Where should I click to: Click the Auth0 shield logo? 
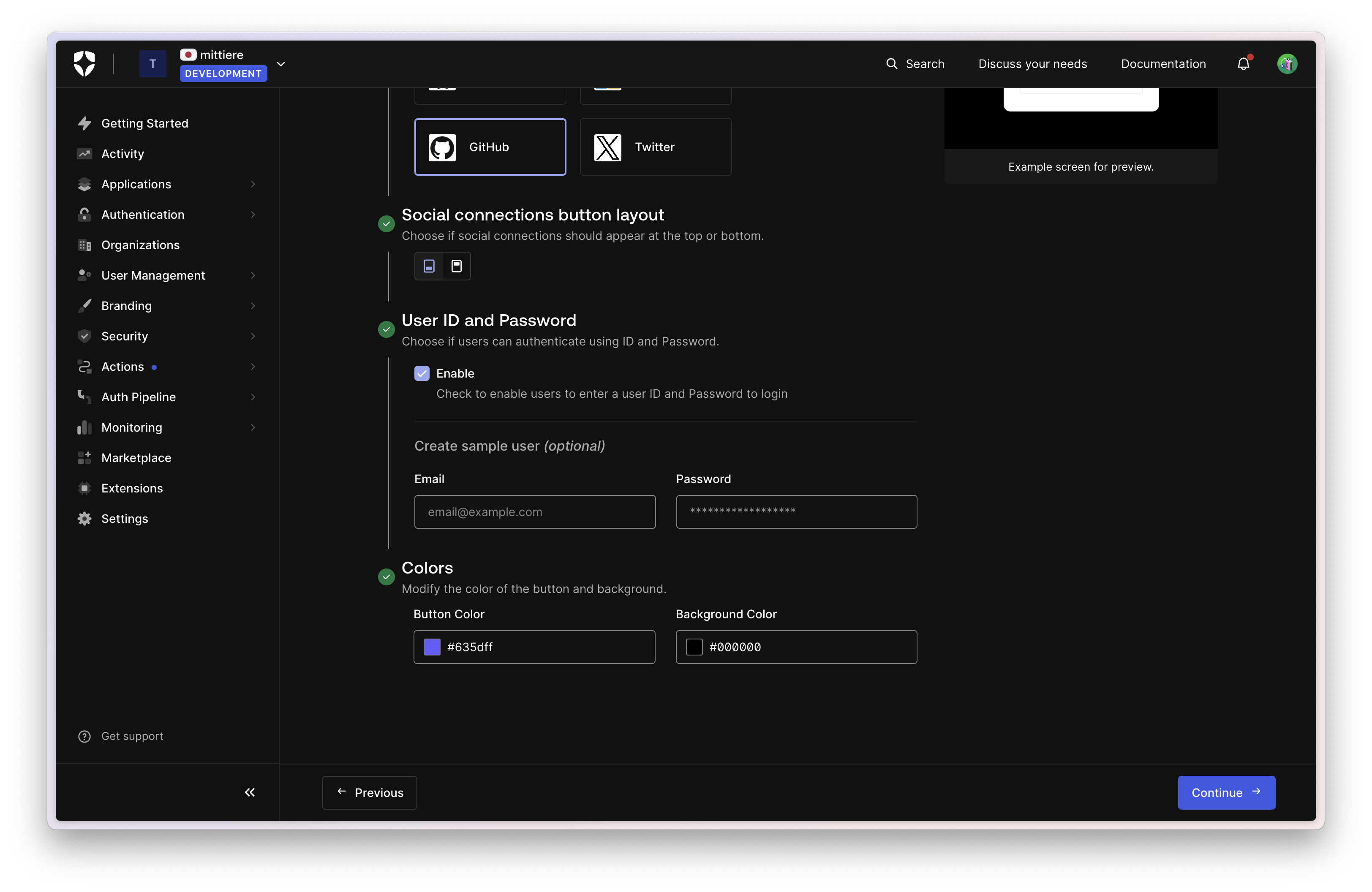click(x=84, y=63)
